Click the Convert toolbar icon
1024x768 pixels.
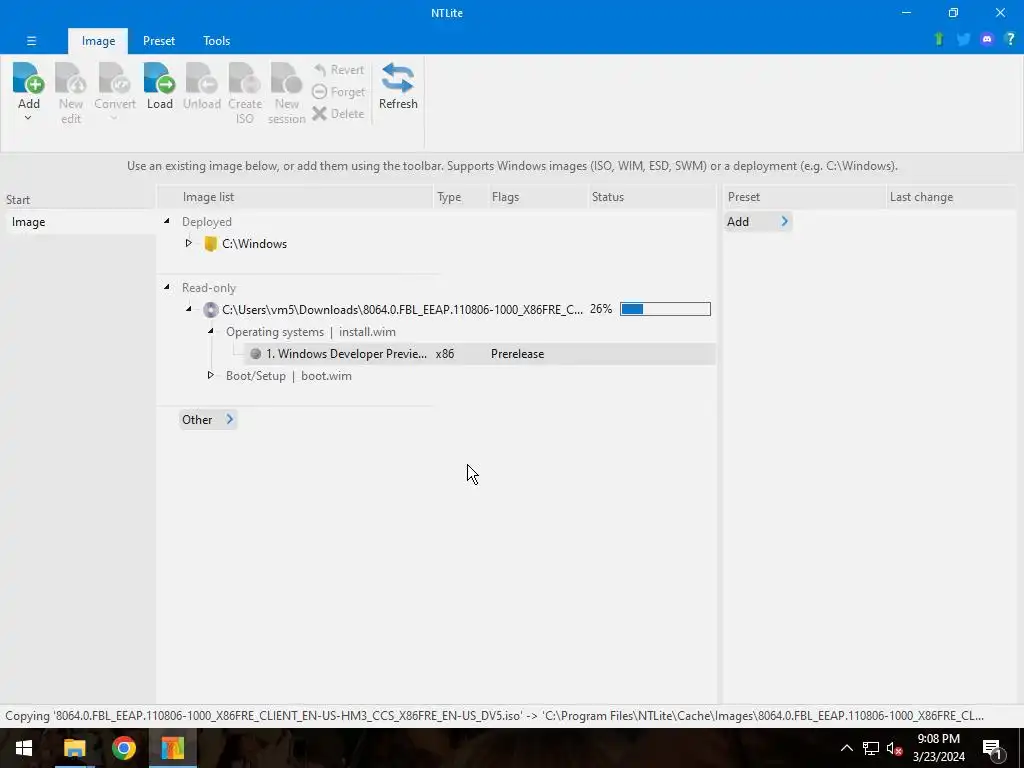point(114,78)
